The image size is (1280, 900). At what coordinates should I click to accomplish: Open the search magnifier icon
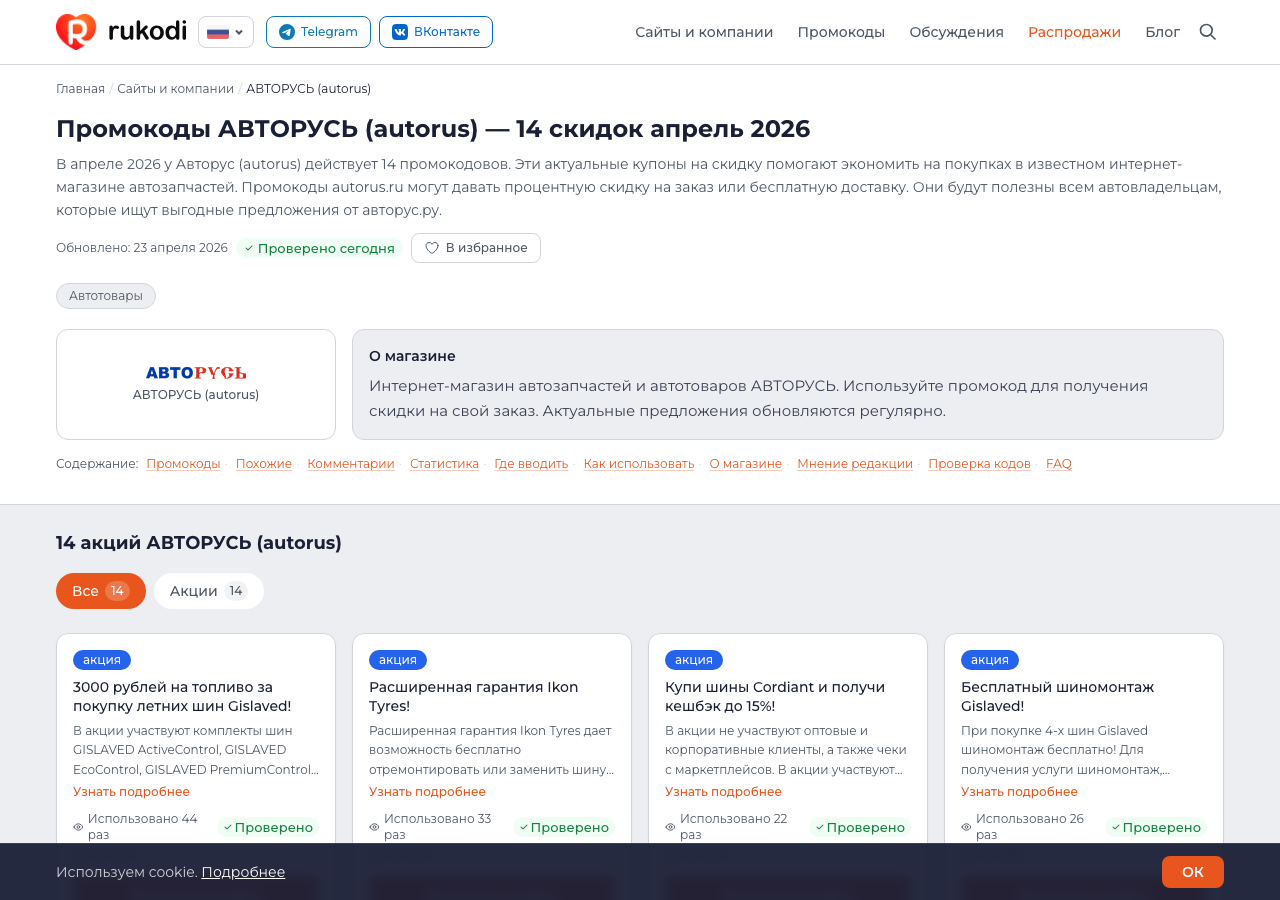click(1207, 32)
